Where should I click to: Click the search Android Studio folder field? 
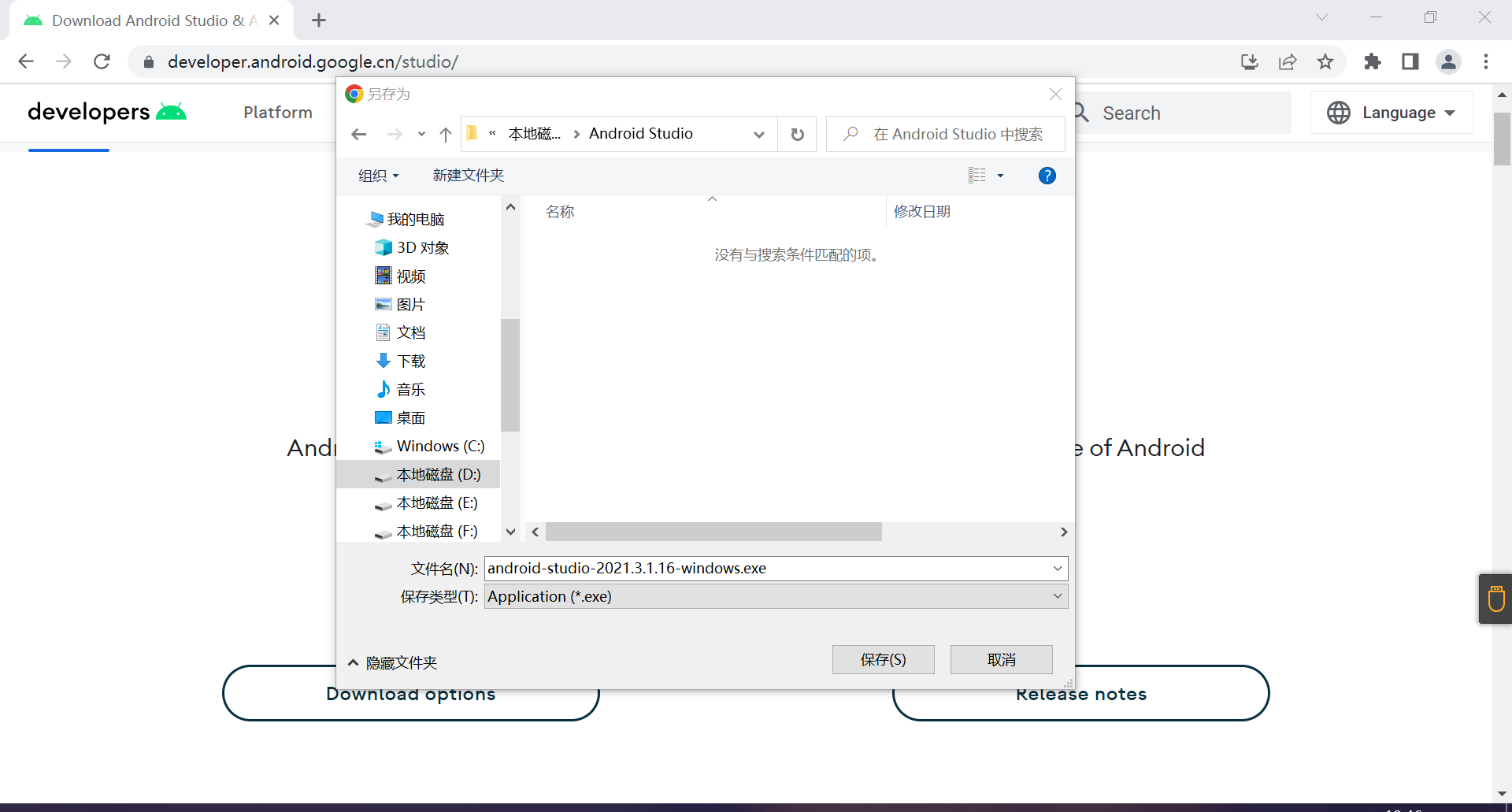(945, 135)
